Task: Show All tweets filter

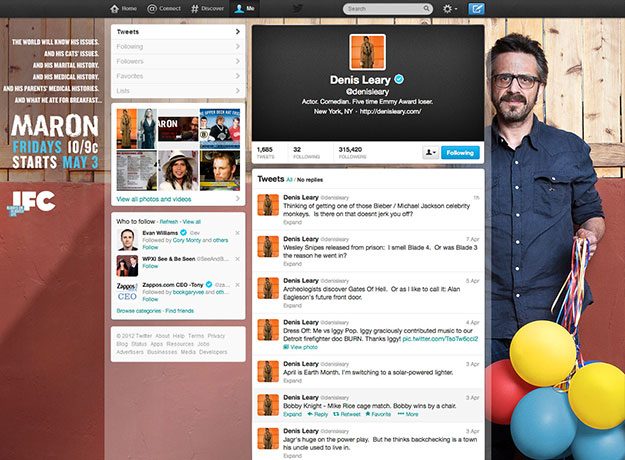Action: [289, 180]
